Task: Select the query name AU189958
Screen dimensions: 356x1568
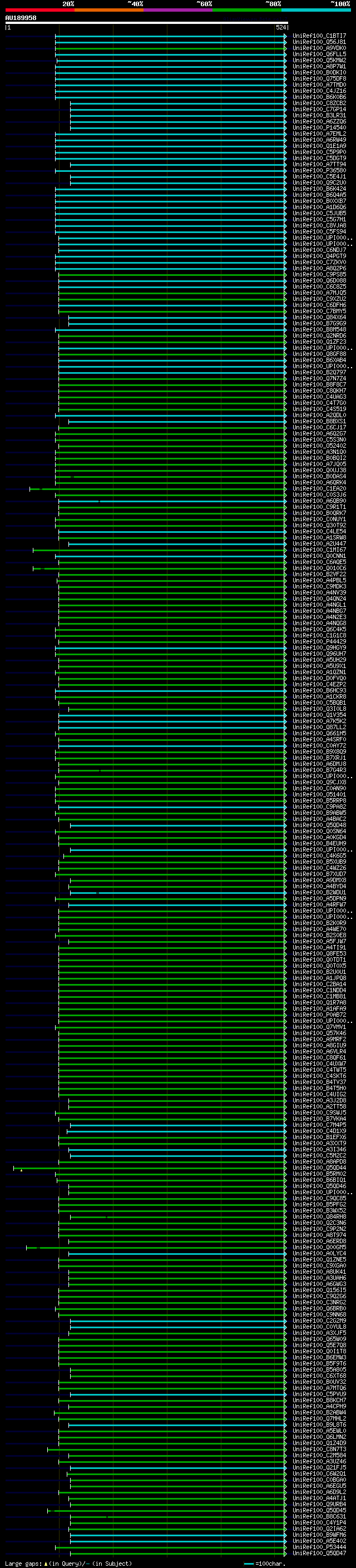Action: pyautogui.click(x=21, y=18)
